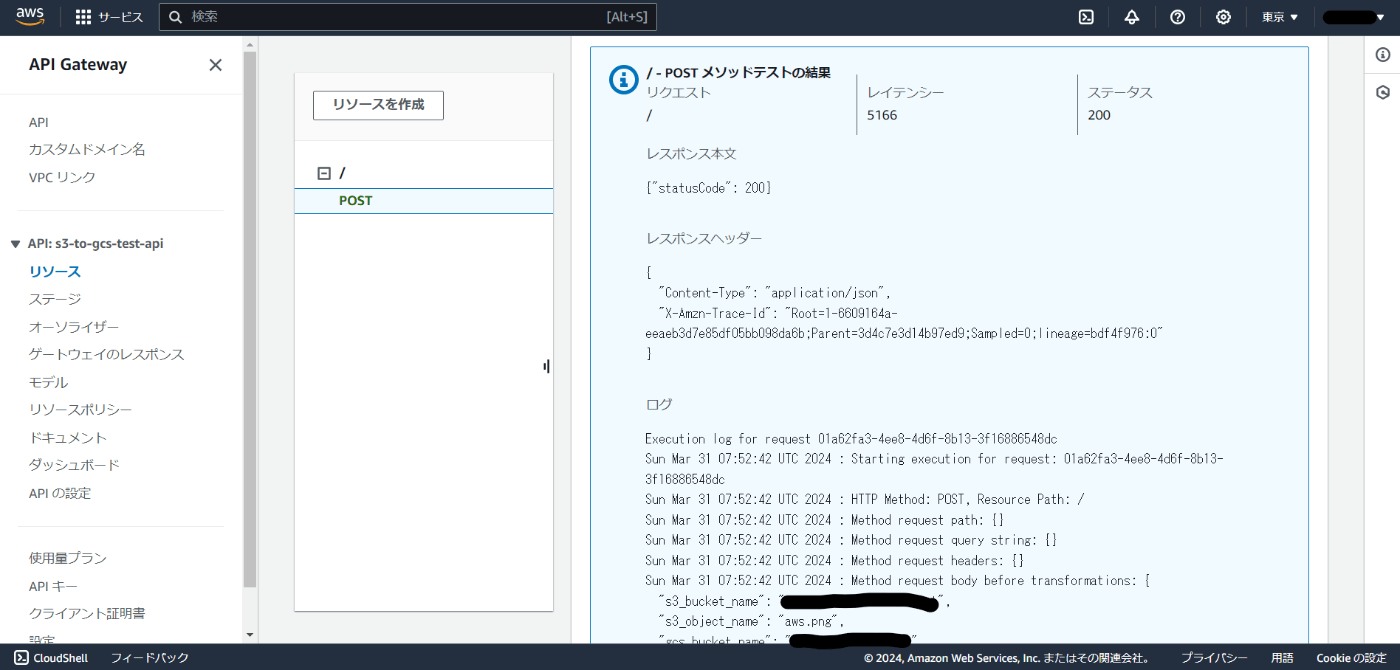Open リソースポリシー in sidebar navigation
The width and height of the screenshot is (1400, 670).
click(x=80, y=410)
